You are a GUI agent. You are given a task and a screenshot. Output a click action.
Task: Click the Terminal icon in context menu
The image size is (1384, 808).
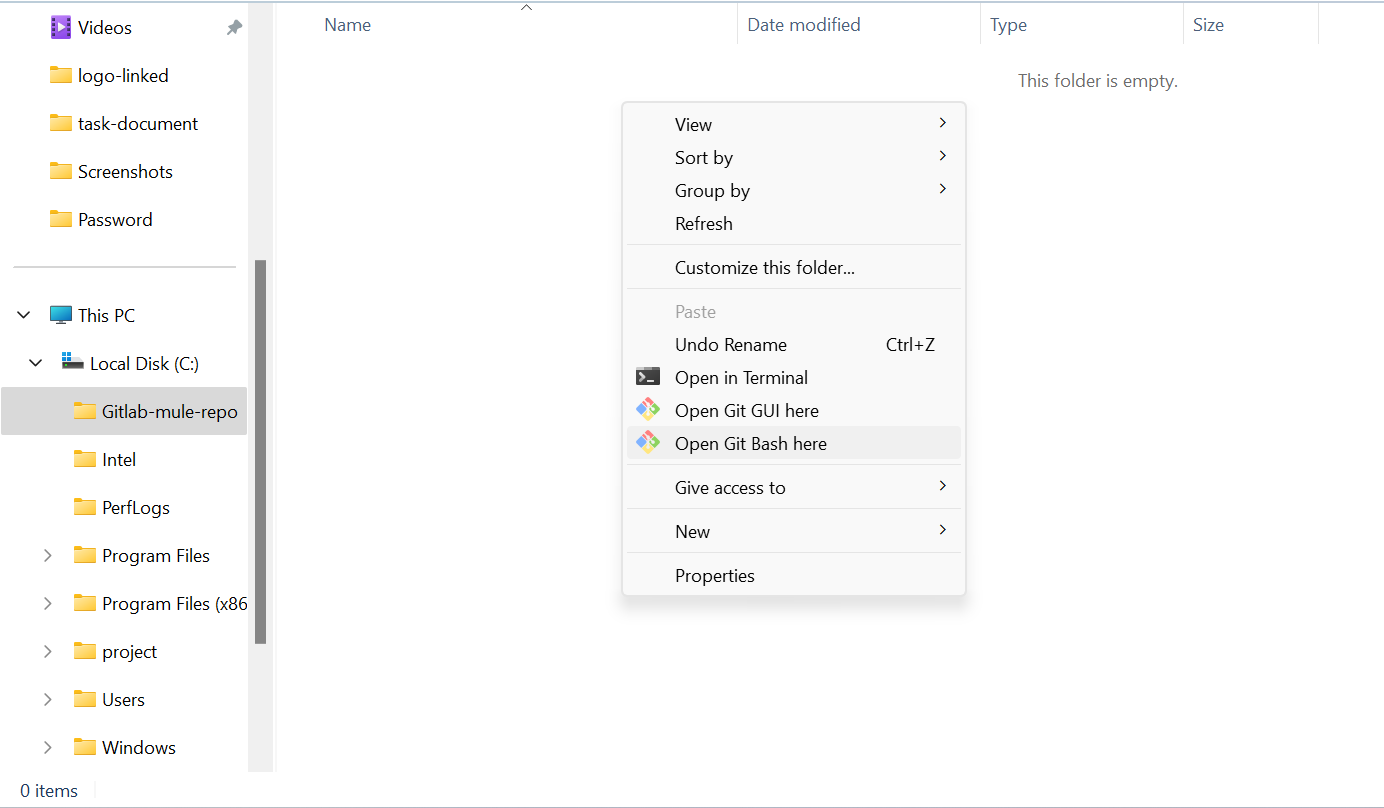pos(648,377)
